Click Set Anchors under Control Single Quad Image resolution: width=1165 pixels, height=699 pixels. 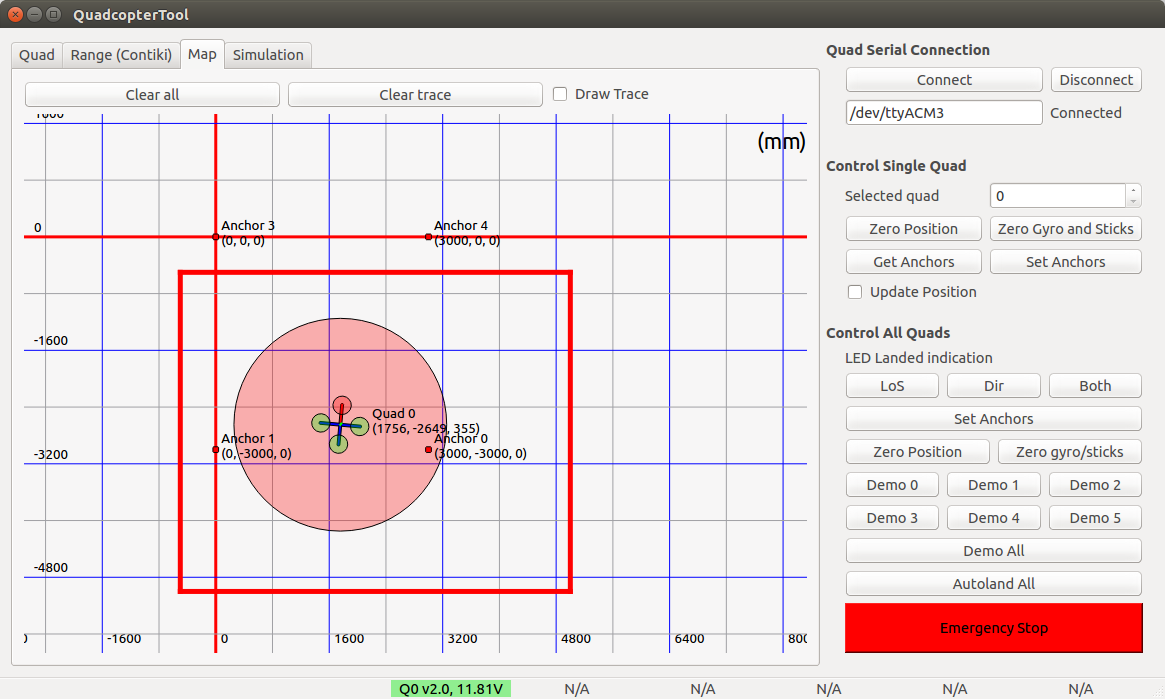(1065, 261)
